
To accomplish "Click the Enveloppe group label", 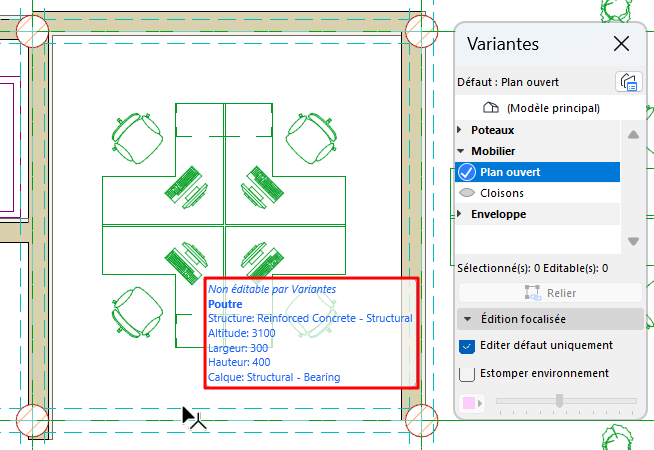I will pyautogui.click(x=498, y=214).
